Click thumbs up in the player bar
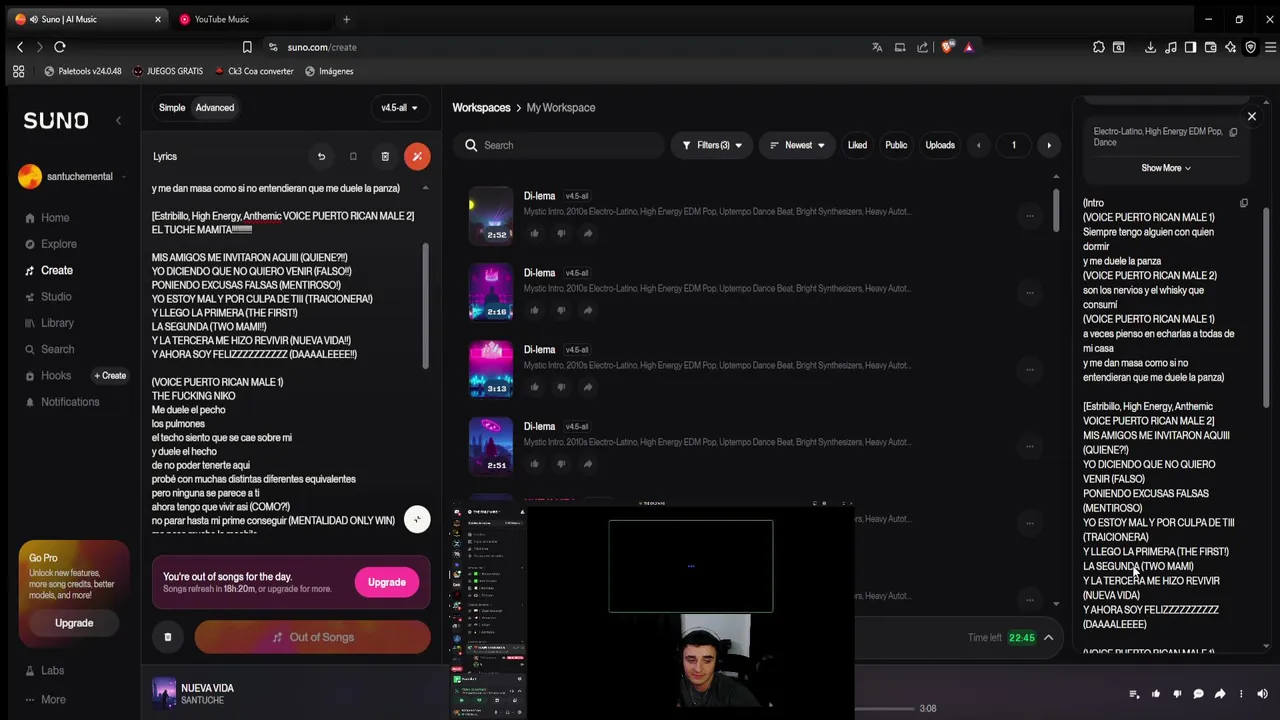This screenshot has width=1280, height=720. click(1156, 694)
